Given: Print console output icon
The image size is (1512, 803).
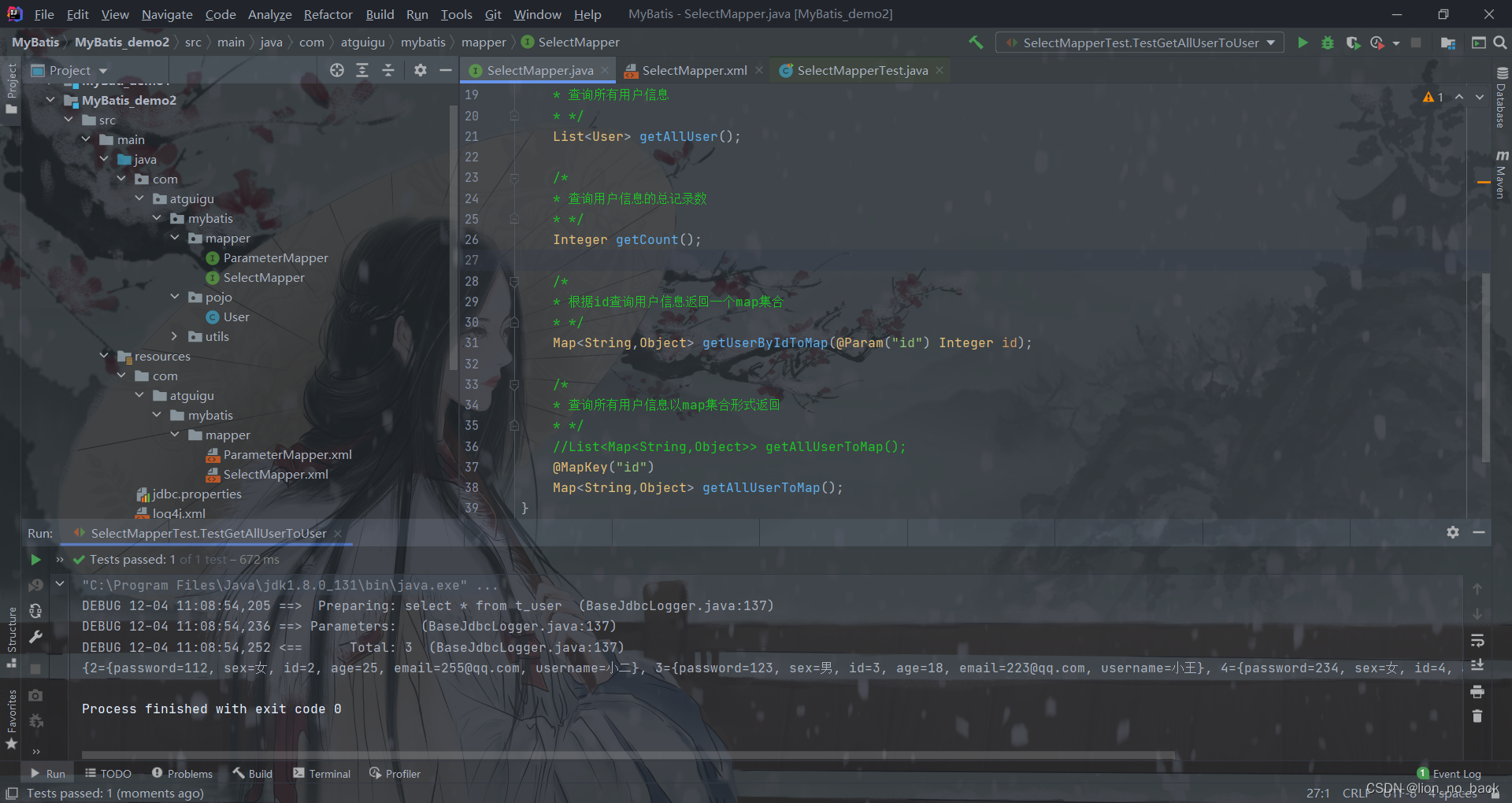Looking at the screenshot, I should pyautogui.click(x=1477, y=691).
